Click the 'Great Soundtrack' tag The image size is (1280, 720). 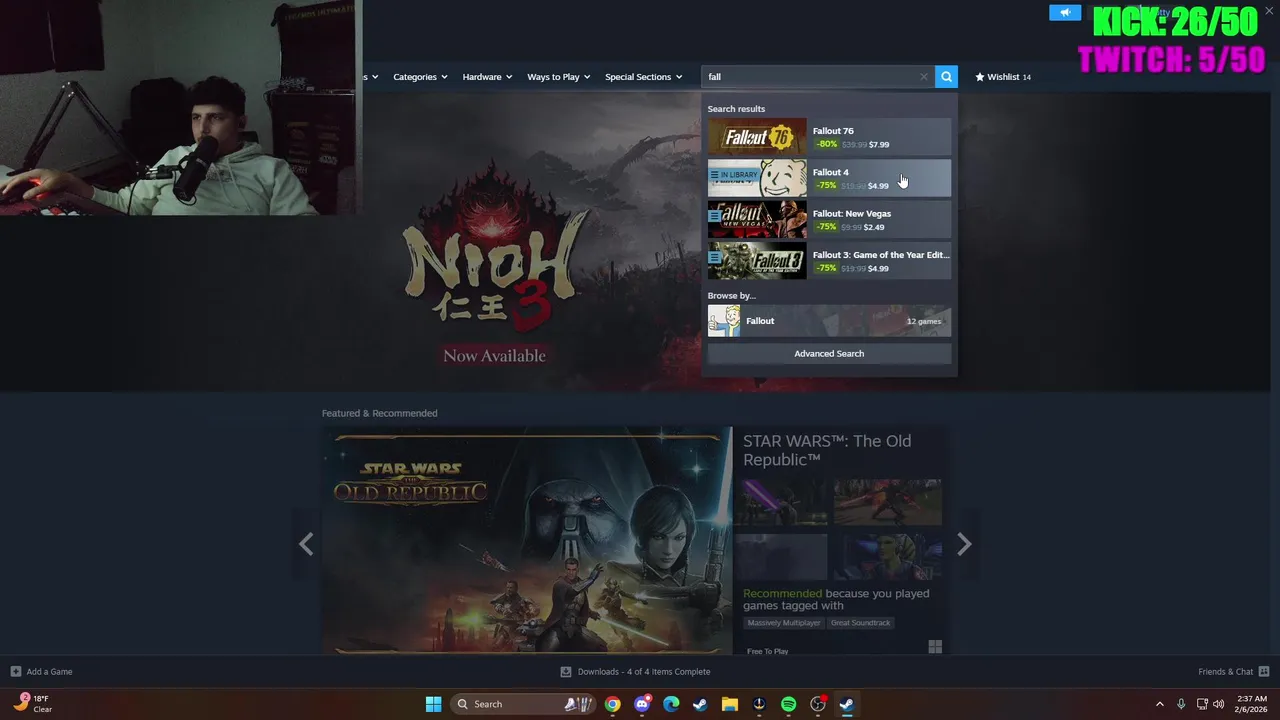860,623
